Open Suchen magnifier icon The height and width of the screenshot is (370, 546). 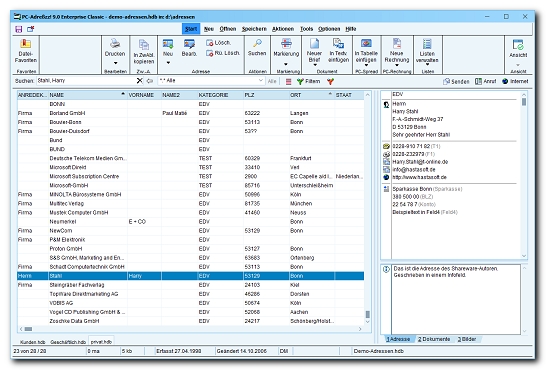(x=257, y=44)
